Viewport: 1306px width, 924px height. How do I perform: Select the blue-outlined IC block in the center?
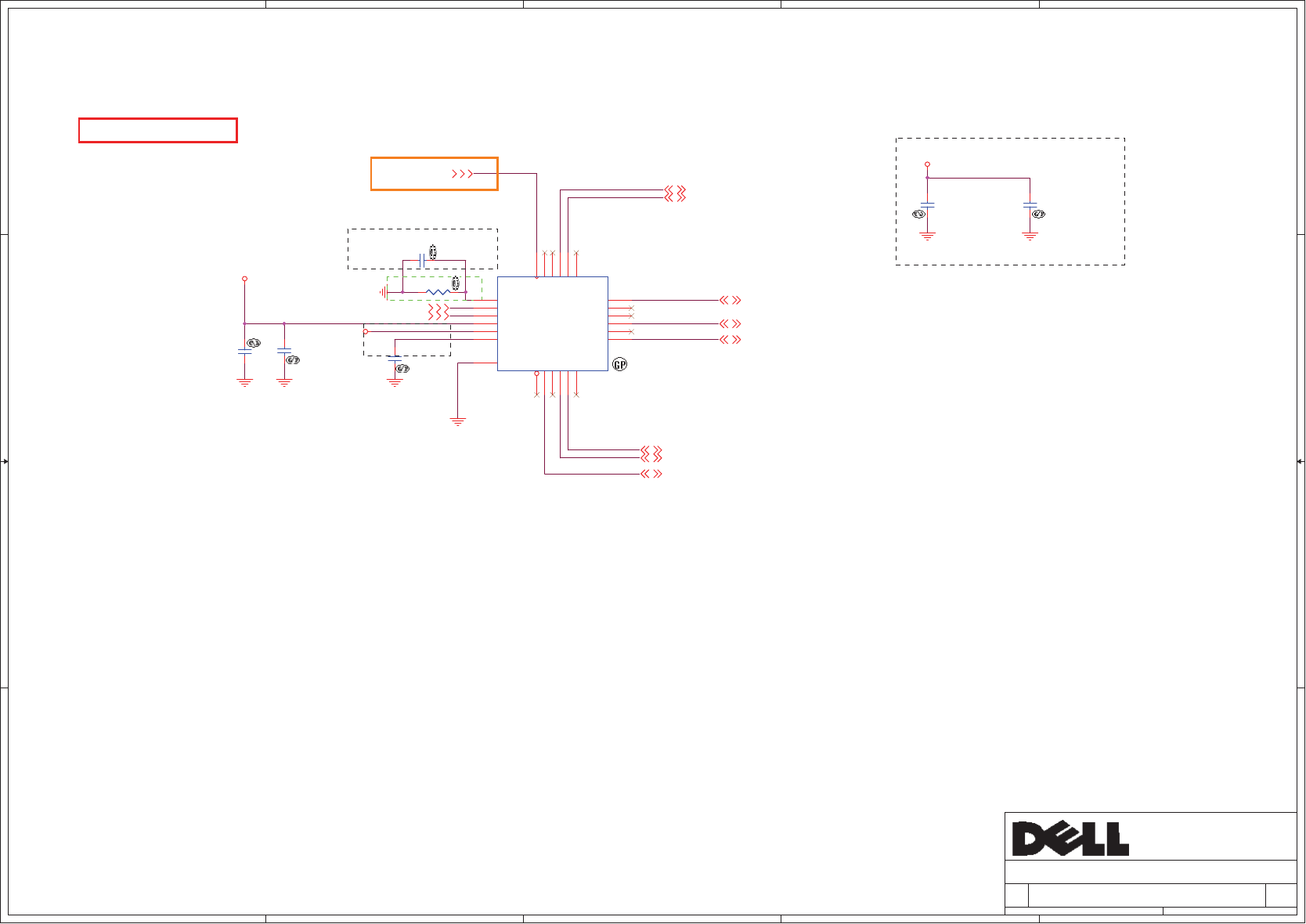pyautogui.click(x=553, y=323)
